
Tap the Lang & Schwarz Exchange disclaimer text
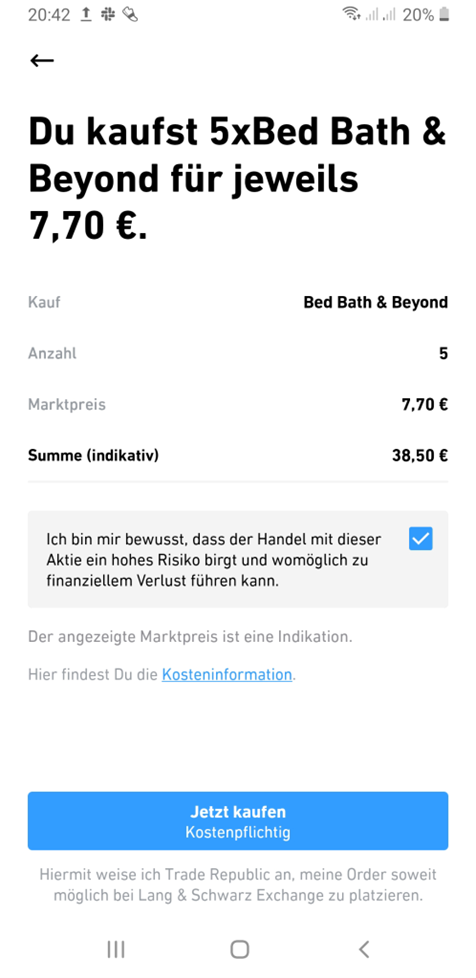238,886
